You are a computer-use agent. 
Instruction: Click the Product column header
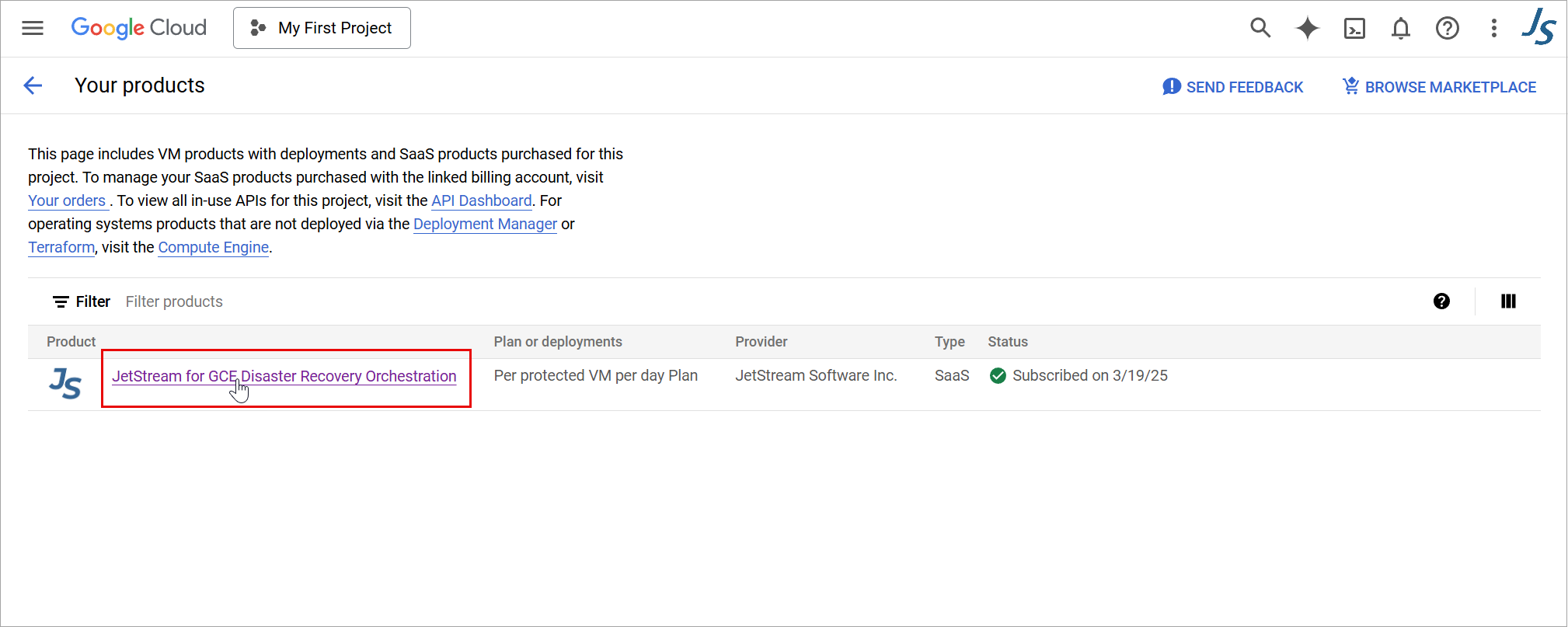pos(71,342)
